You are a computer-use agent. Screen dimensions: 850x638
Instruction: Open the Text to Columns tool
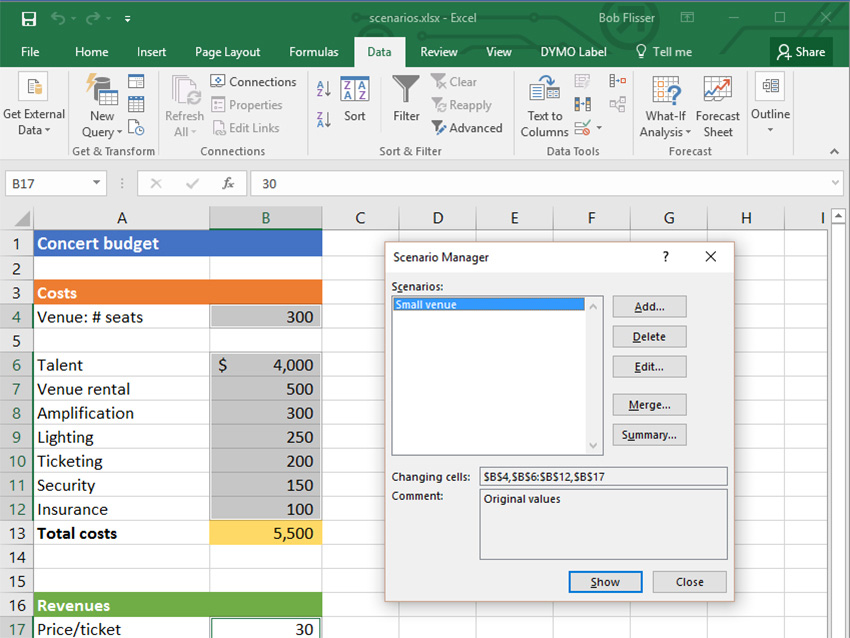[x=544, y=106]
